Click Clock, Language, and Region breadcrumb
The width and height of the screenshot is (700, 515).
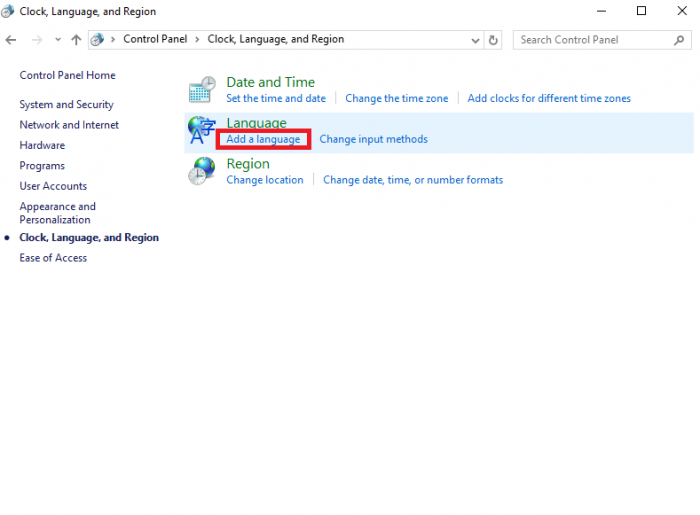[x=275, y=39]
